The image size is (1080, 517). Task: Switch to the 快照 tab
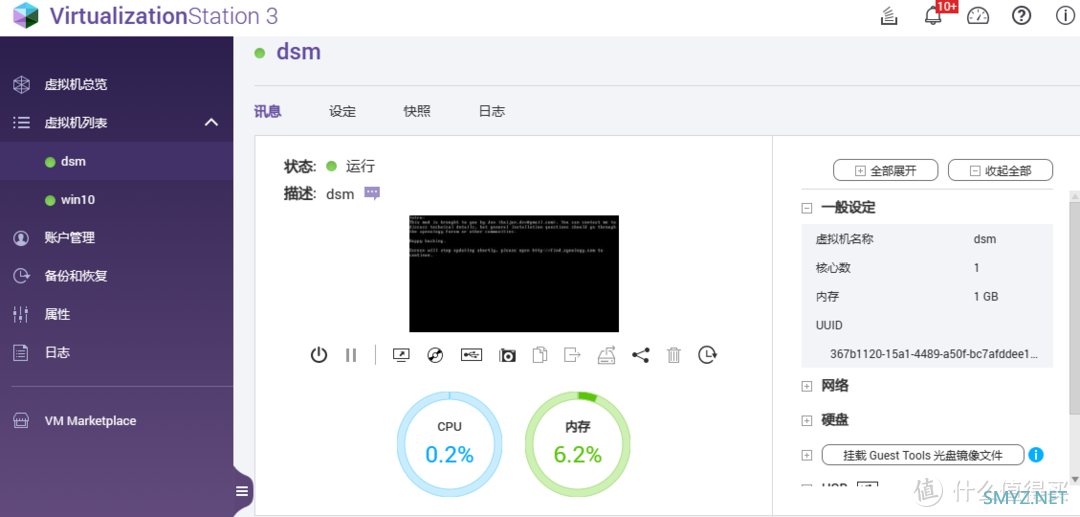click(x=417, y=112)
